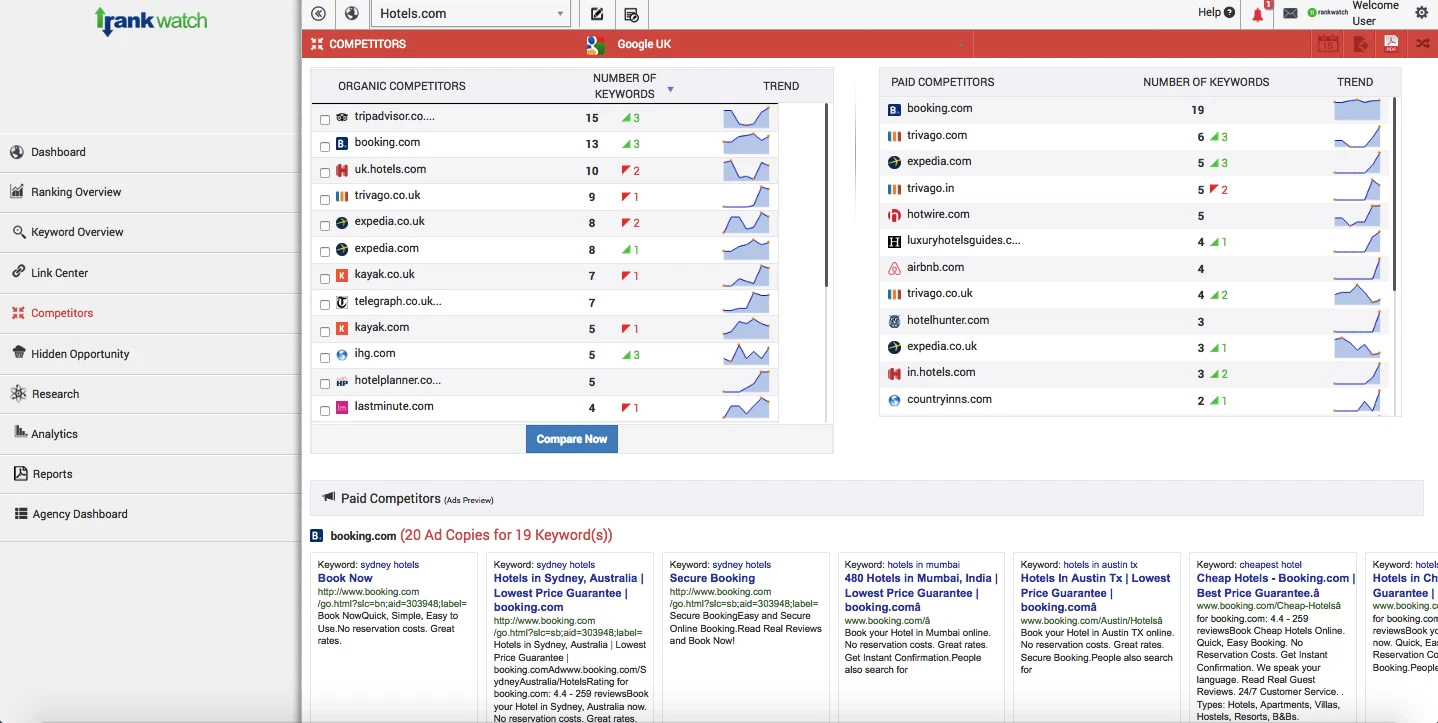Click the edit project pencil icon

pyautogui.click(x=597, y=14)
